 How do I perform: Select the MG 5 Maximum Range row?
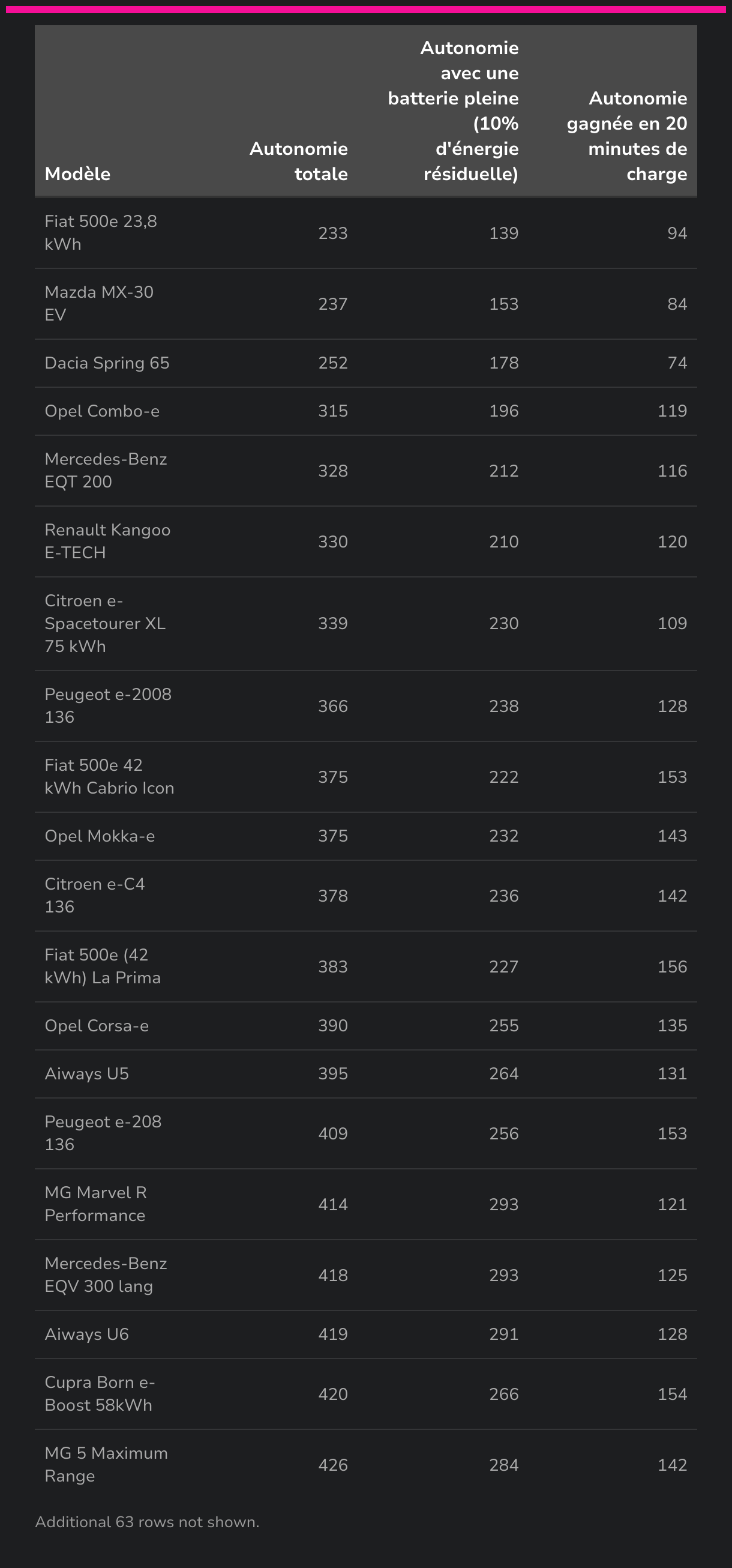365,1465
